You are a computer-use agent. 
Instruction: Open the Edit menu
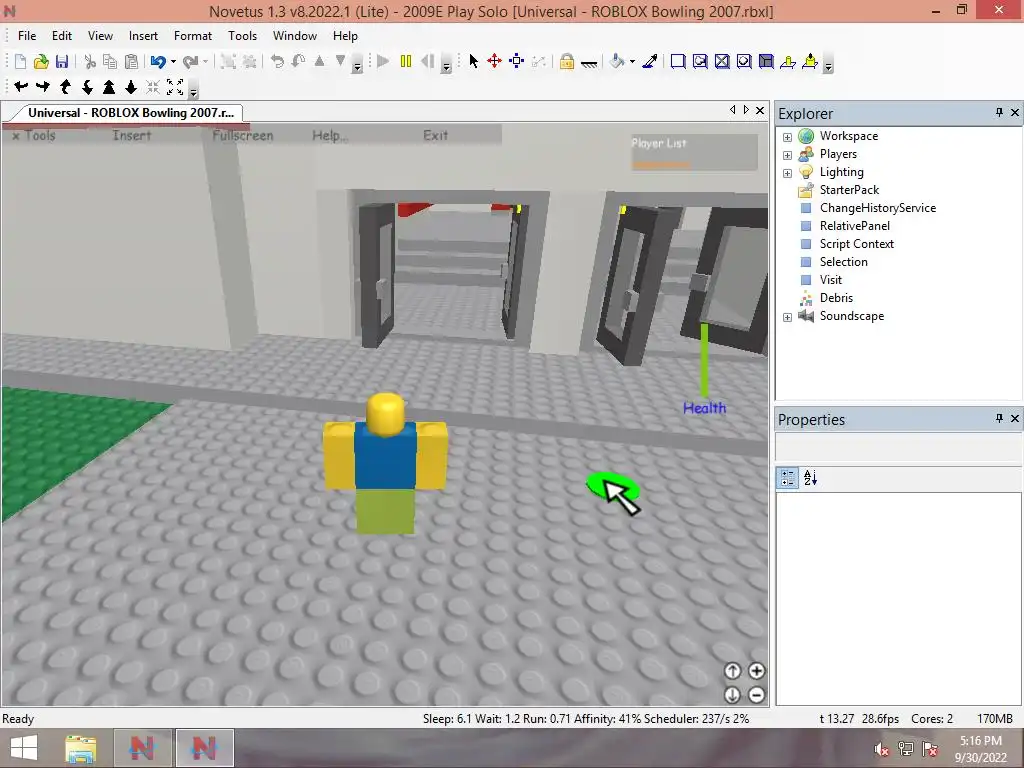pos(62,36)
